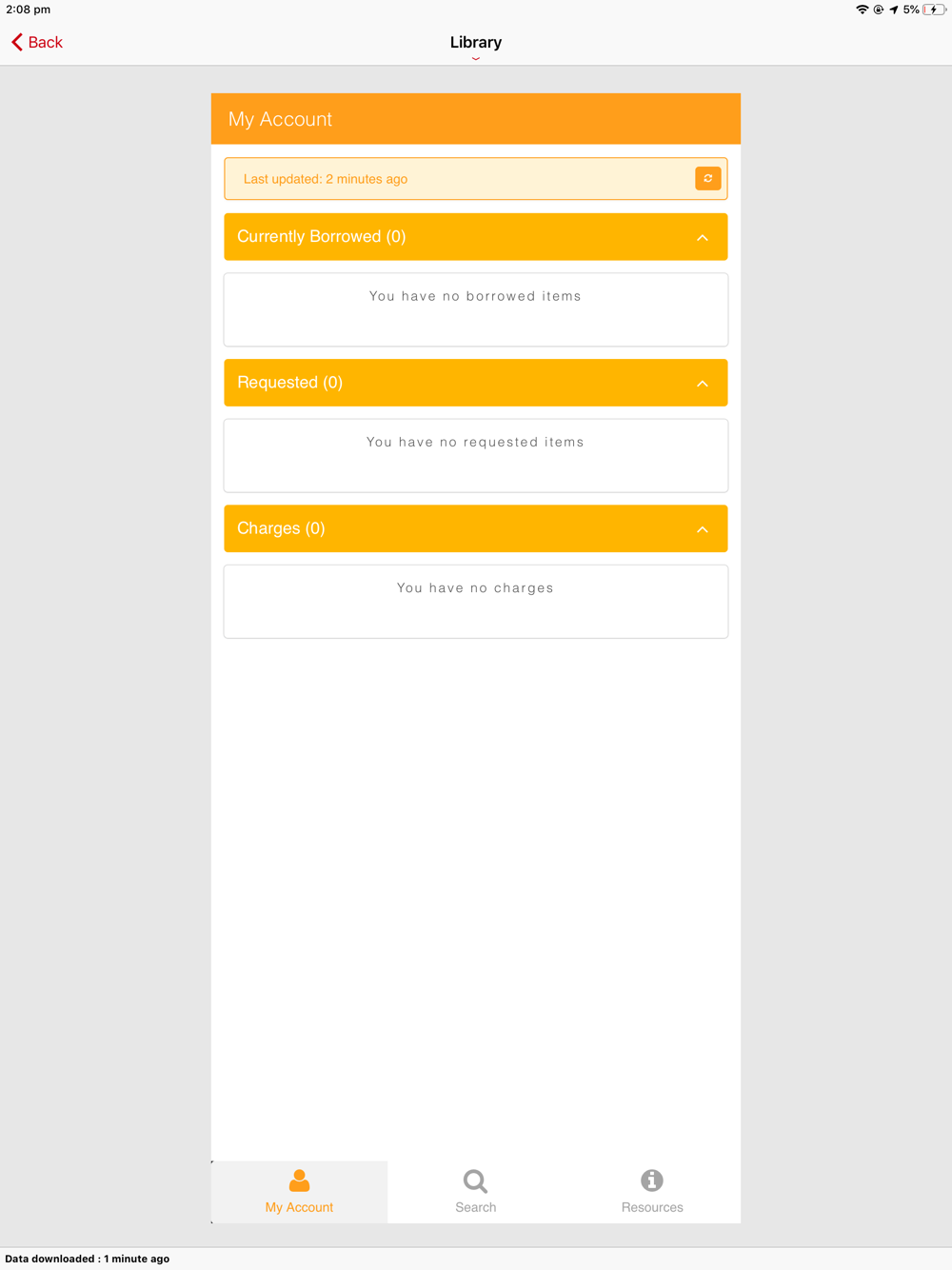Toggle the Currently Borrowed (0) header
Screen dimensions: 952x1270
click(x=476, y=237)
